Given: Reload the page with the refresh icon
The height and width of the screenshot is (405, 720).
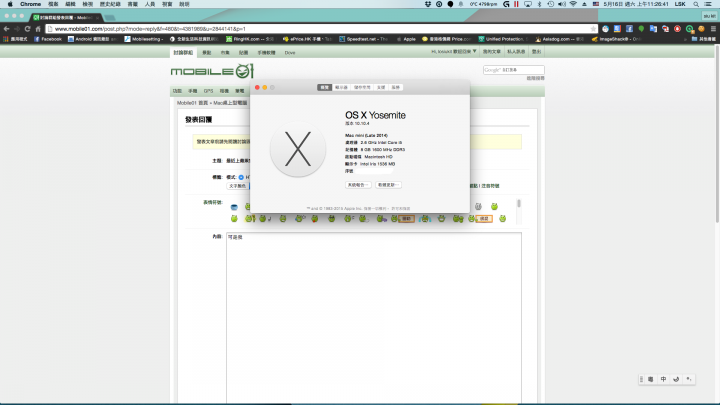Looking at the screenshot, I should [x=27, y=28].
